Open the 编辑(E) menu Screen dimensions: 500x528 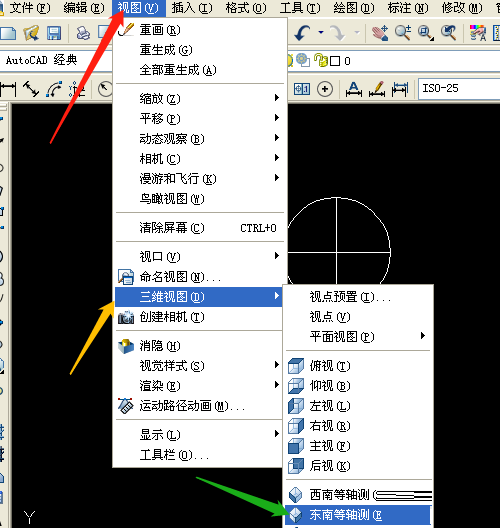84,7
